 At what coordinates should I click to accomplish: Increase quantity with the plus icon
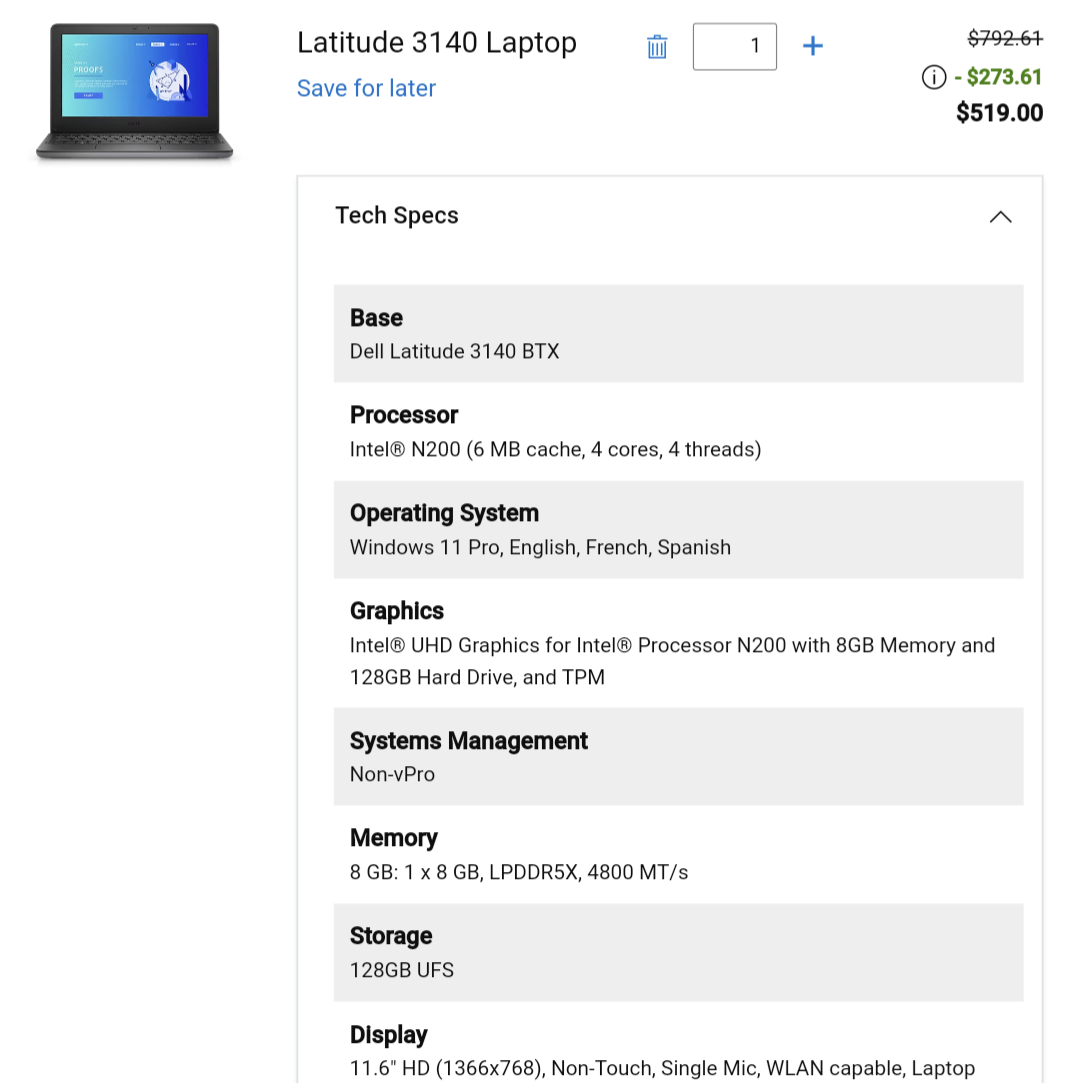coord(813,46)
